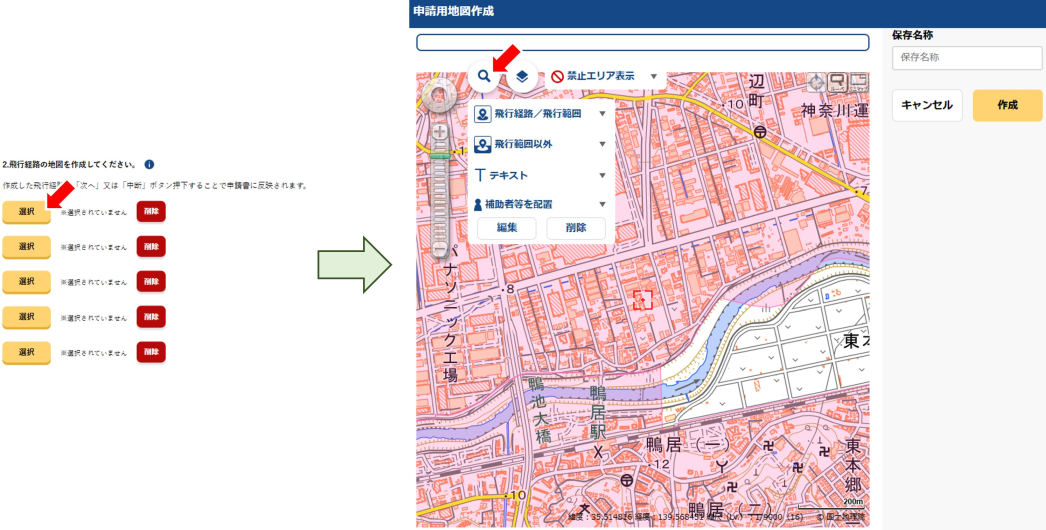Click the テキスト T icon
The height and width of the screenshot is (530, 1046).
tap(480, 176)
